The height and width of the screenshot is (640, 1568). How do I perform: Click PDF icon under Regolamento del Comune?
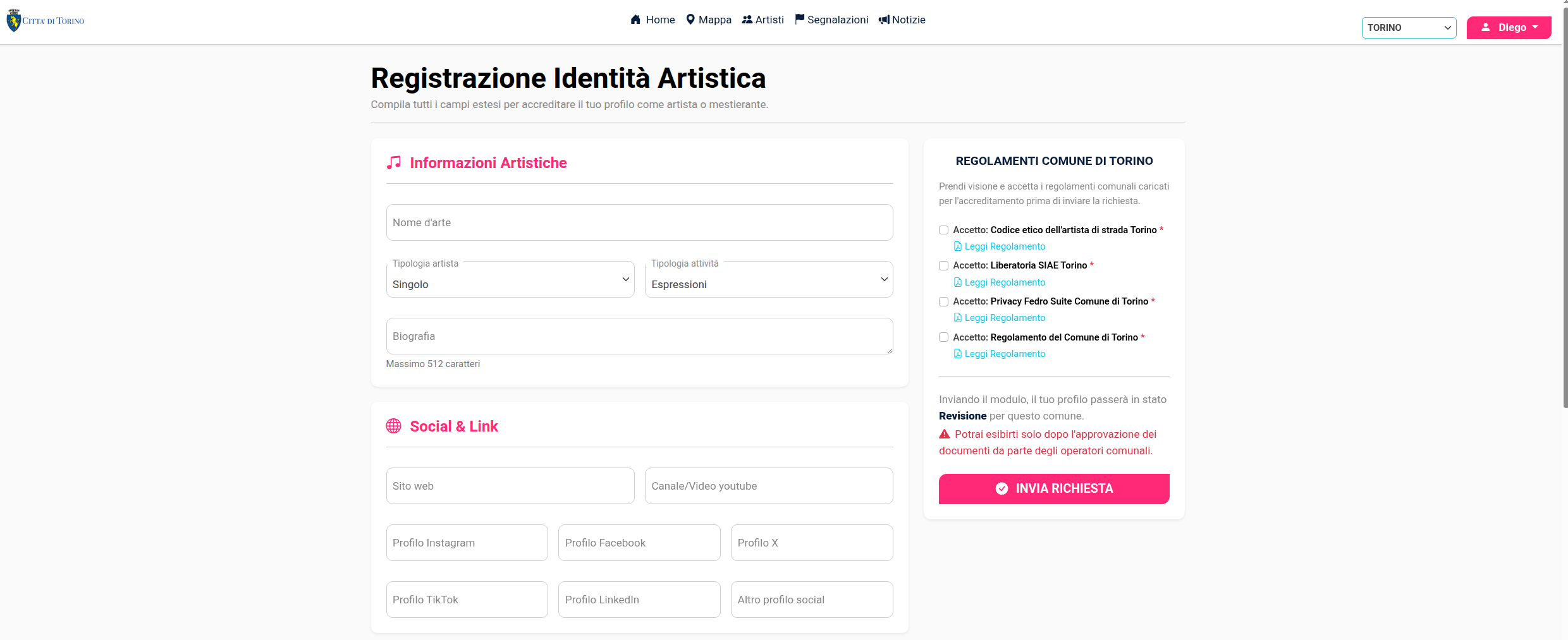pos(958,354)
